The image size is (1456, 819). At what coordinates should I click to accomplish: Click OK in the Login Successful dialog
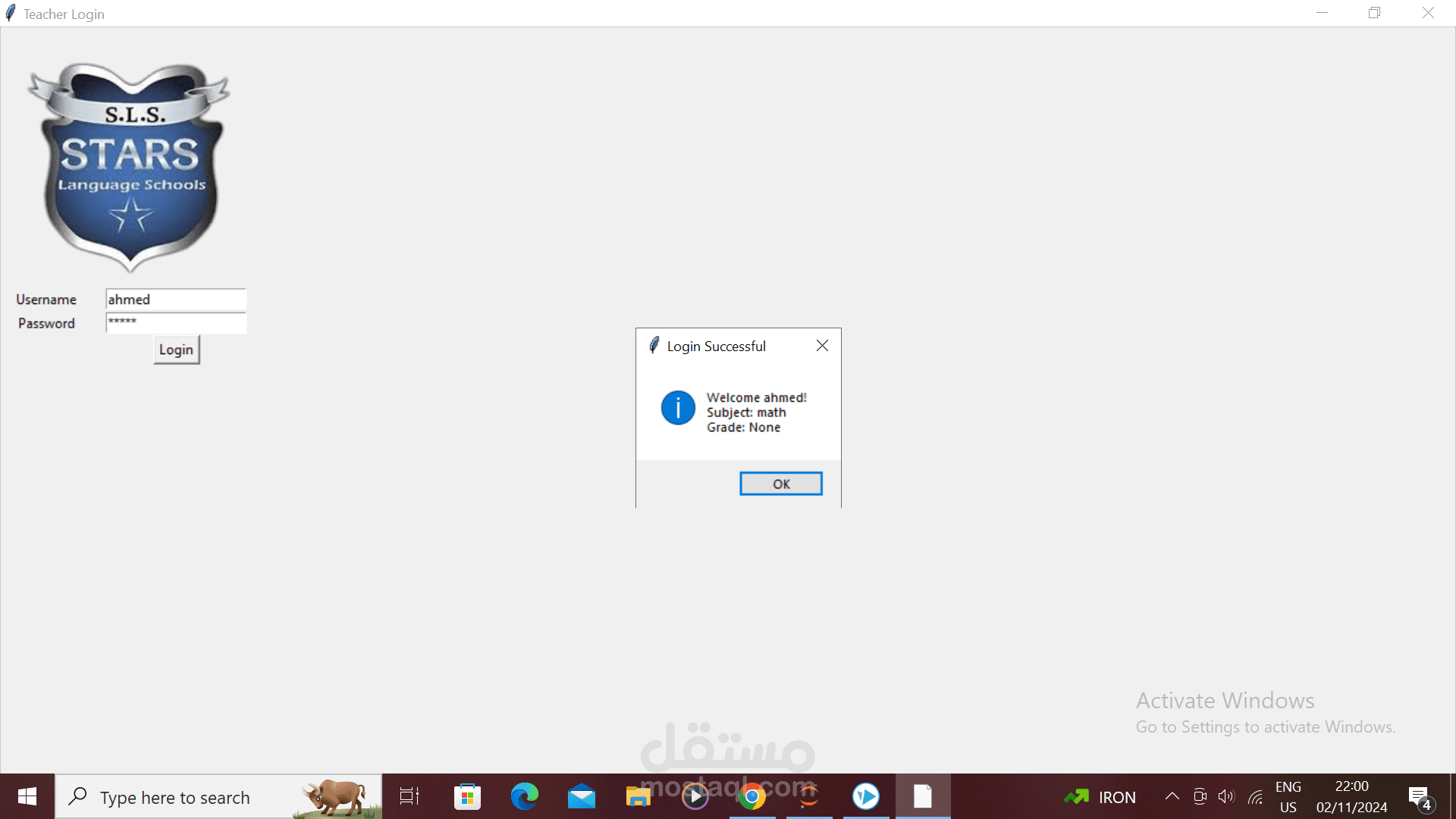coord(780,484)
